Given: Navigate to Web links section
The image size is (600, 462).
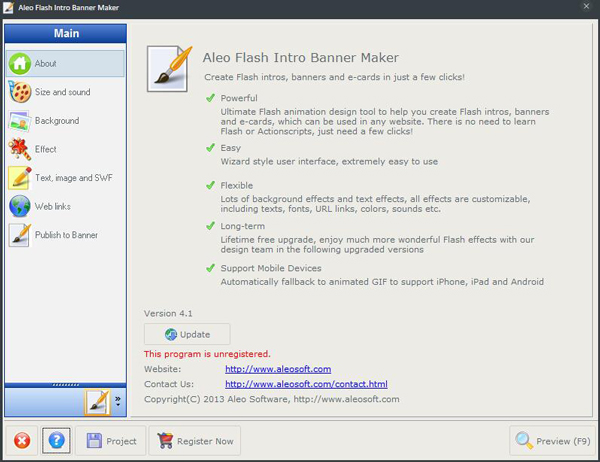Looking at the screenshot, I should [x=53, y=206].
